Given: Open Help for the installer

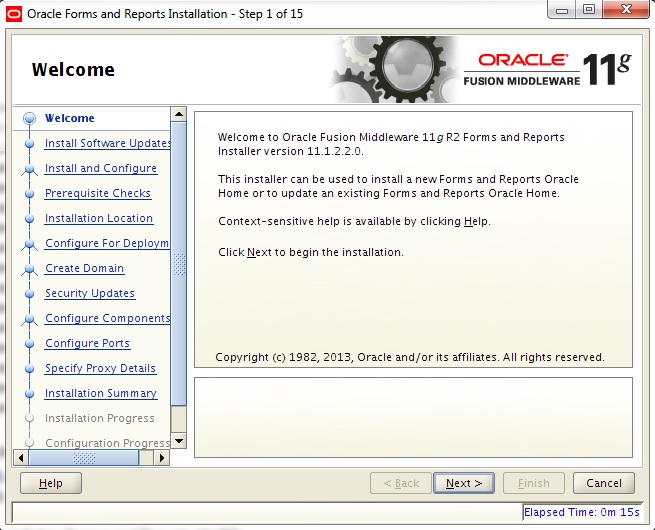Looking at the screenshot, I should [51, 483].
